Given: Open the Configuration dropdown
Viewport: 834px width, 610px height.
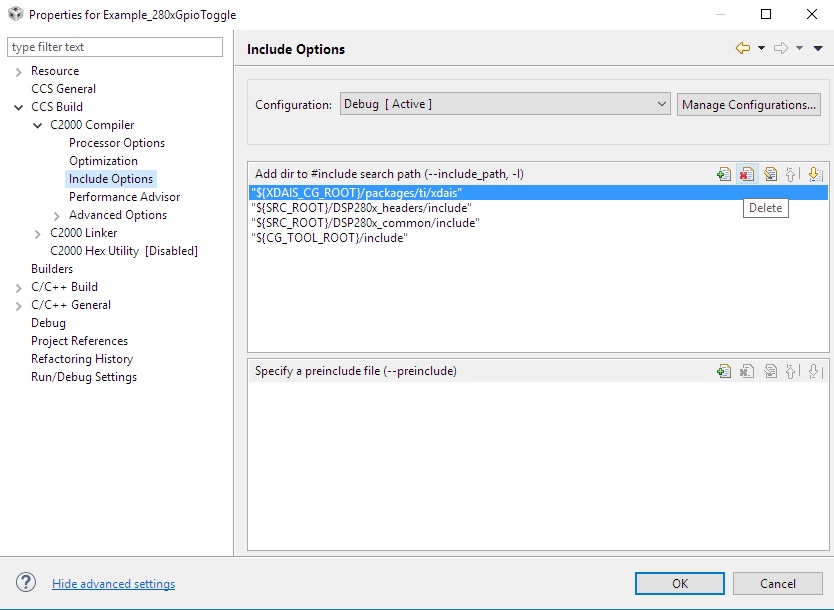Looking at the screenshot, I should (505, 104).
